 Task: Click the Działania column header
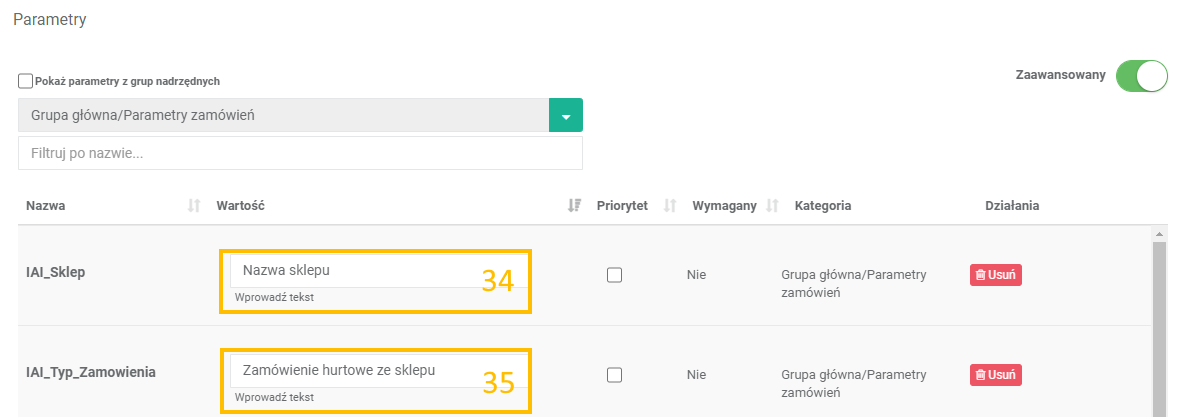[1012, 206]
